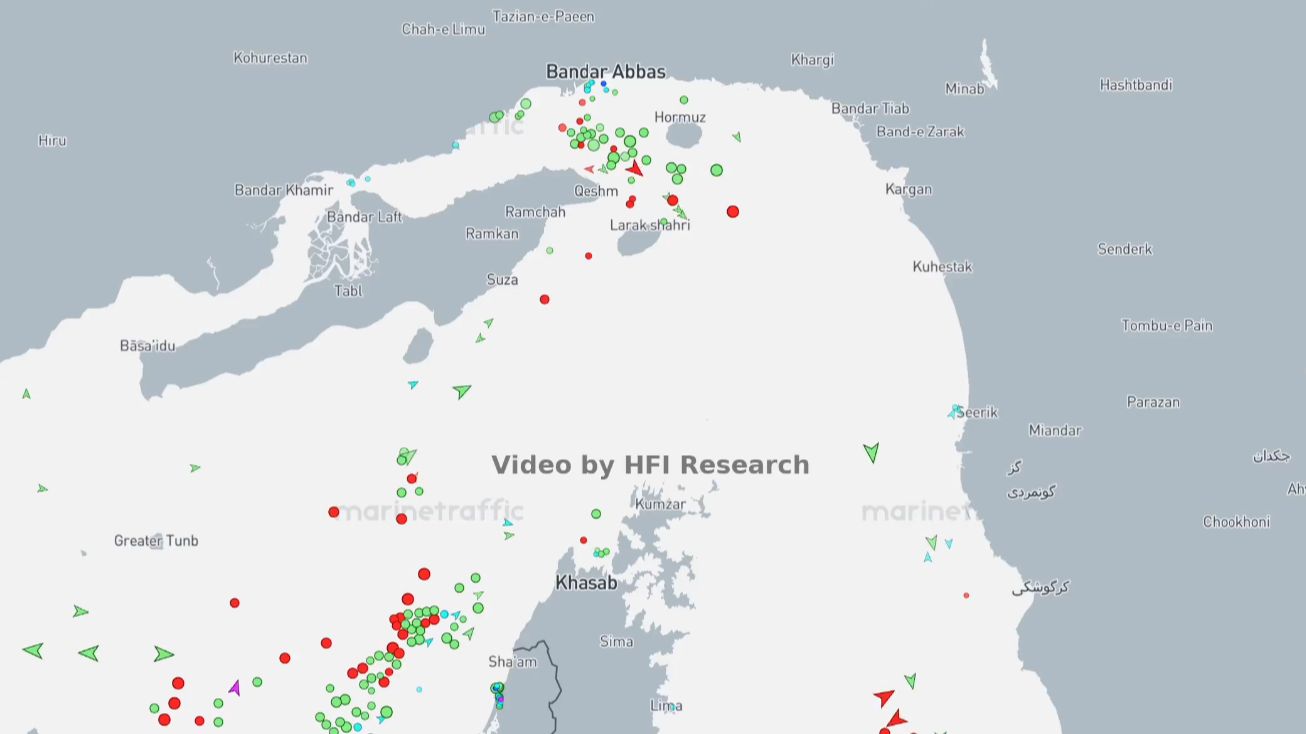Click the leftmost large green arrow at bottom-left
1306x734 pixels.
(33, 651)
